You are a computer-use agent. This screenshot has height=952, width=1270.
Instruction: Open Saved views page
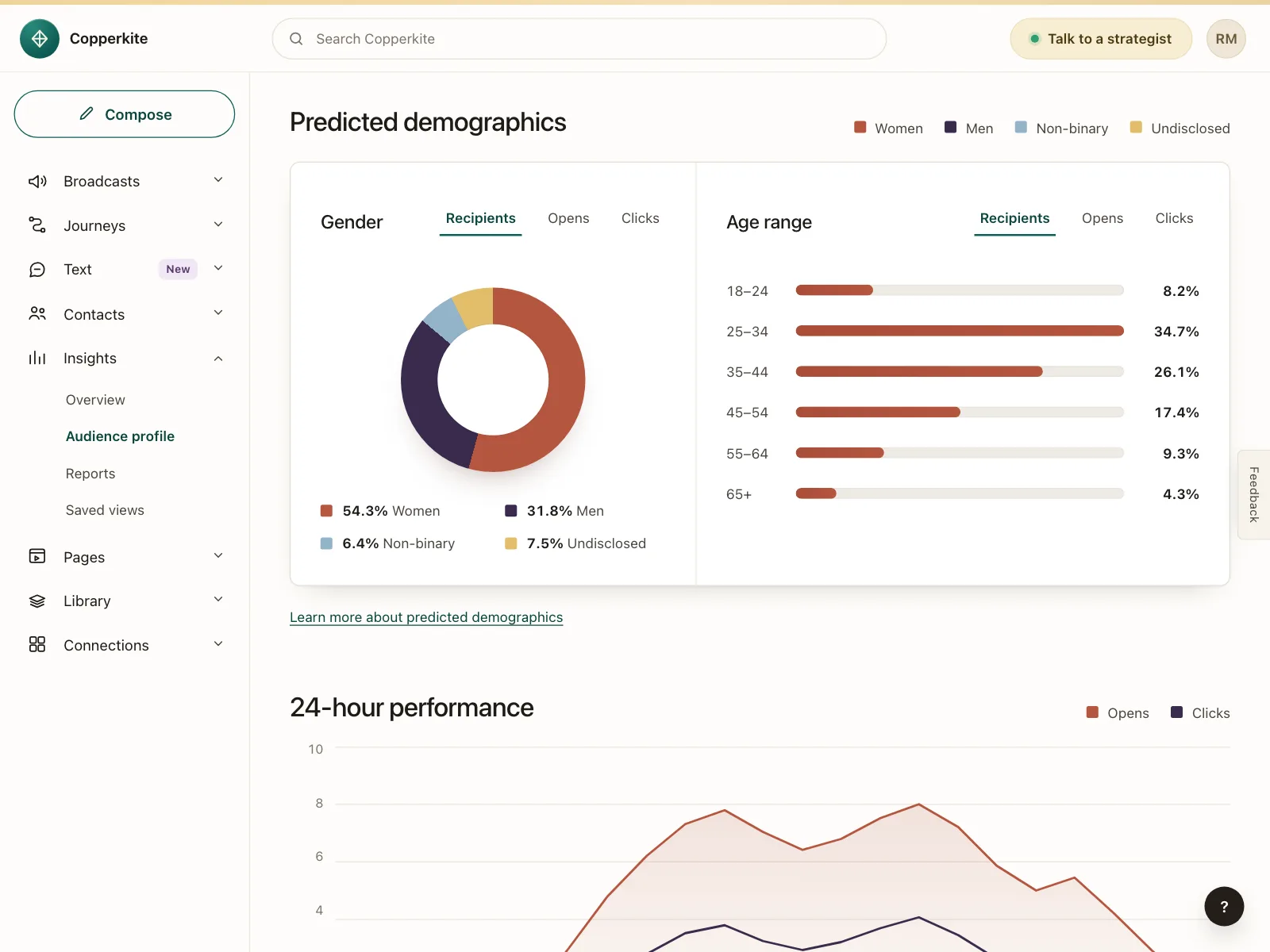point(105,510)
